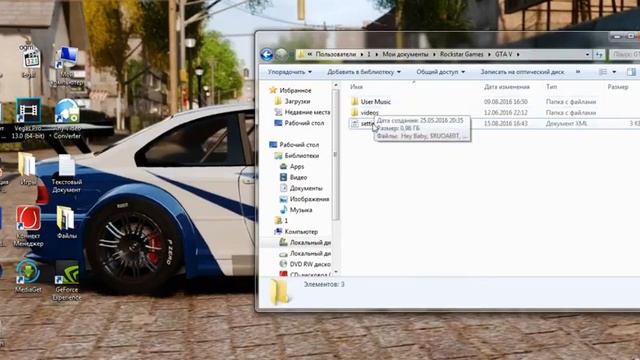This screenshot has width=640, height=360.
Task: Click the Explorer search field
Action: click(624, 54)
